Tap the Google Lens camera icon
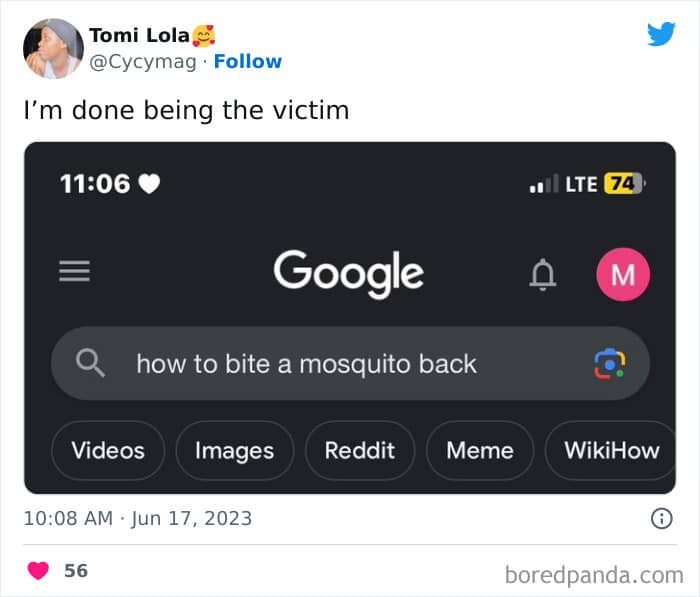 click(x=609, y=363)
